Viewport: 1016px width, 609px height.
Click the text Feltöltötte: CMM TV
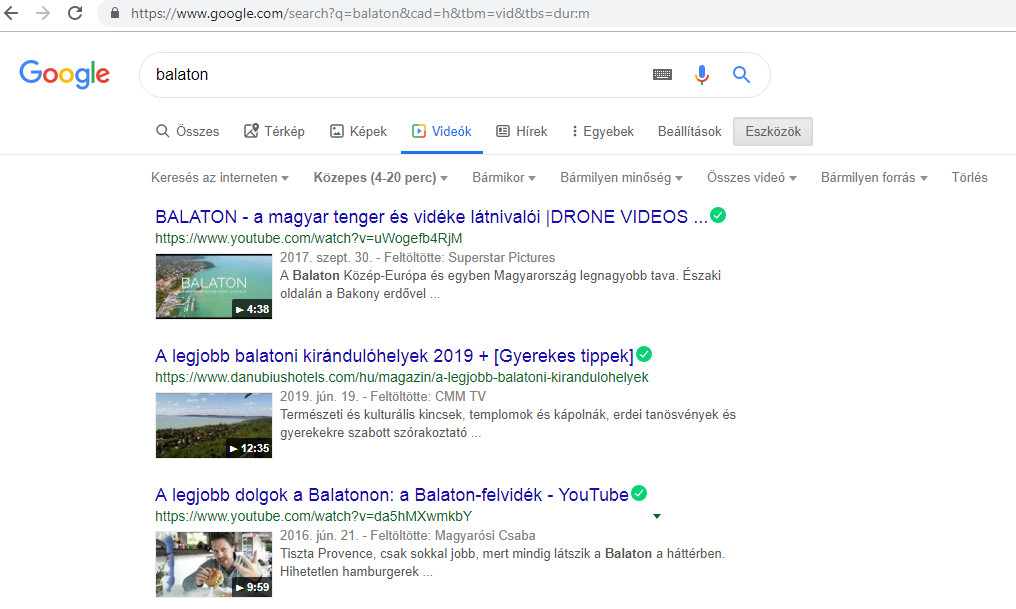tap(428, 396)
